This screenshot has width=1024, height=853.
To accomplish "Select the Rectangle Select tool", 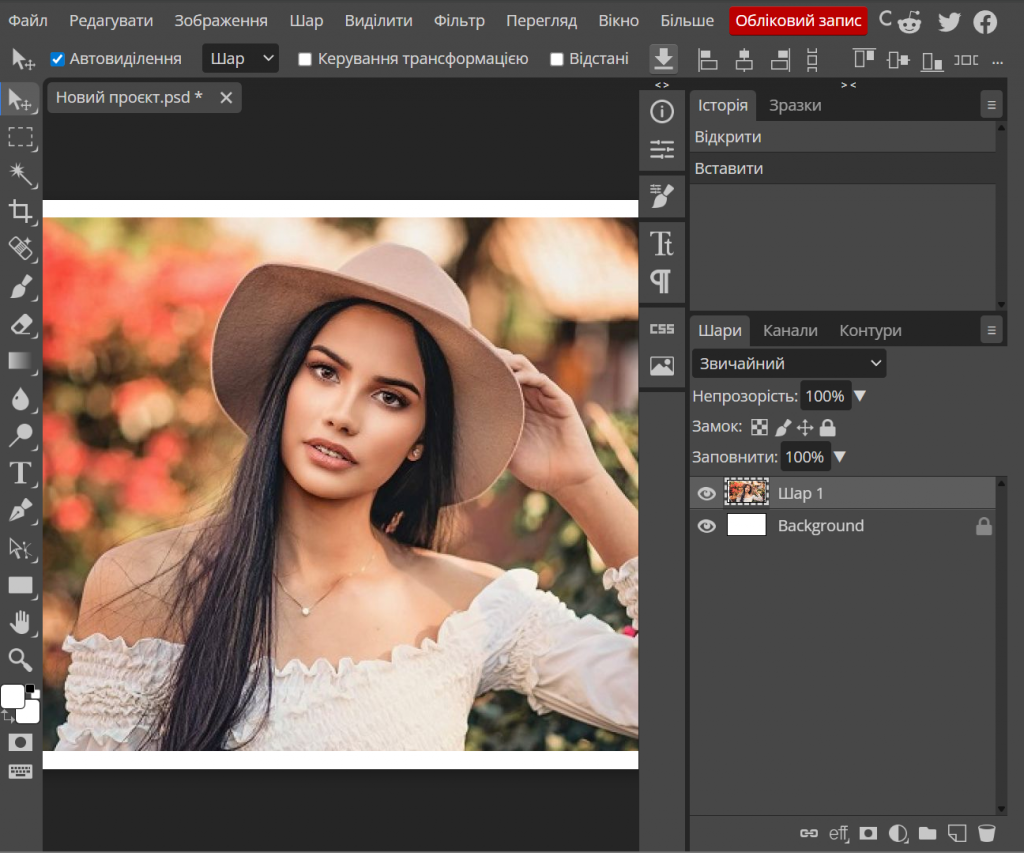I will click(x=20, y=137).
